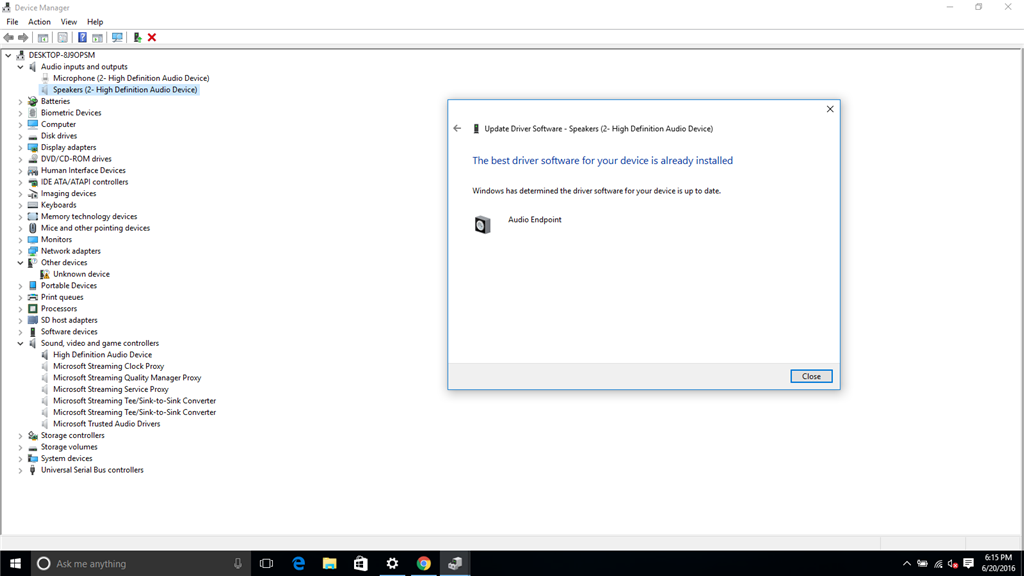This screenshot has height=576, width=1024.
Task: Collapse Audio inputs and outputs category
Action: (x=20, y=67)
